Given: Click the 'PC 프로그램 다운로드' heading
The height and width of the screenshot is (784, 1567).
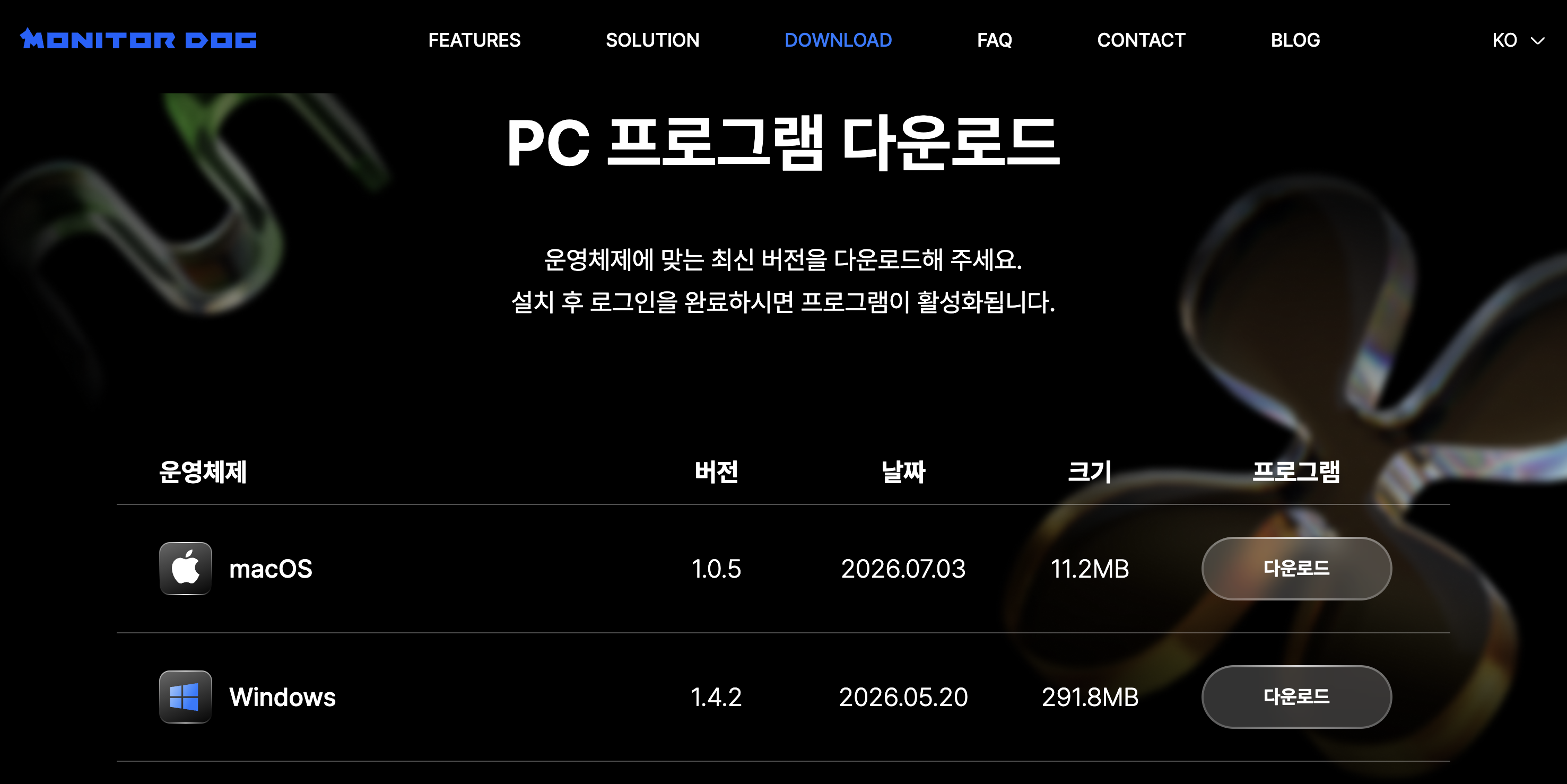Looking at the screenshot, I should (783, 143).
